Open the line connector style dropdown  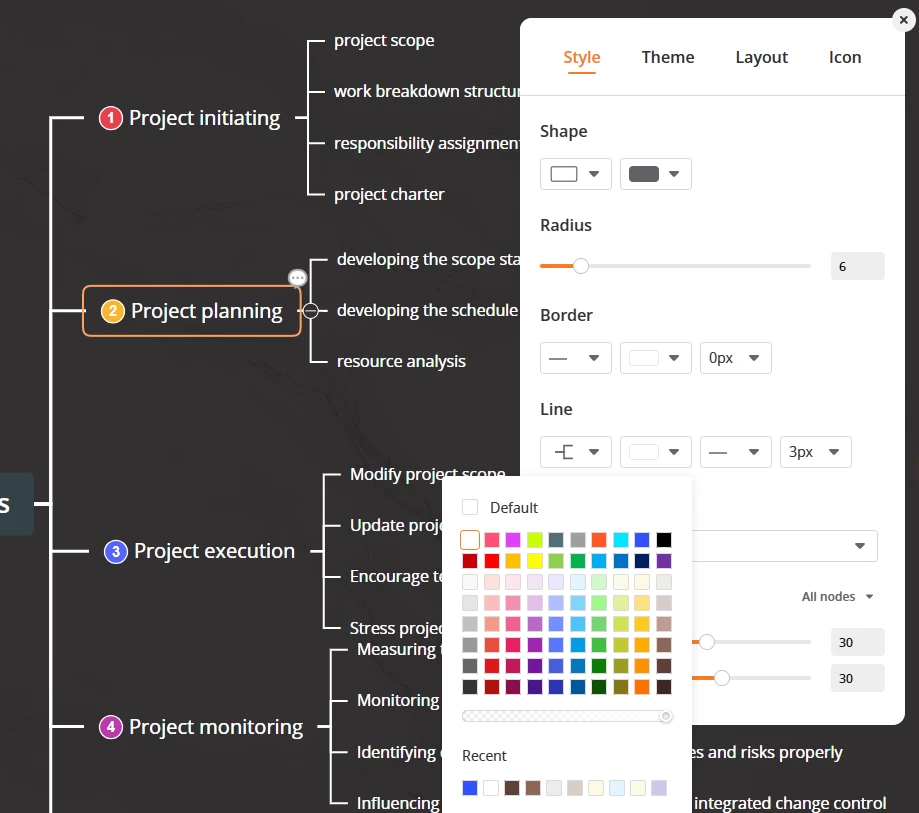(x=576, y=452)
